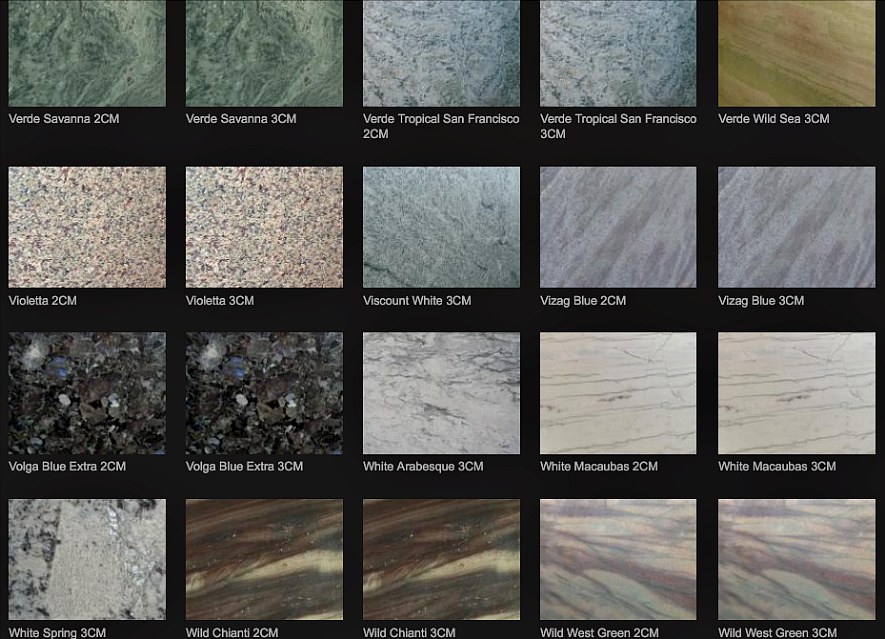
Task: Click the Verde Savanna 2CM caption
Action: click(64, 119)
